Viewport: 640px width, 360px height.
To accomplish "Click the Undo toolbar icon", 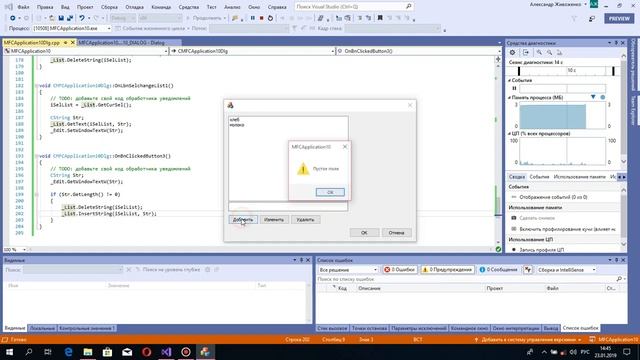I will click(x=82, y=18).
